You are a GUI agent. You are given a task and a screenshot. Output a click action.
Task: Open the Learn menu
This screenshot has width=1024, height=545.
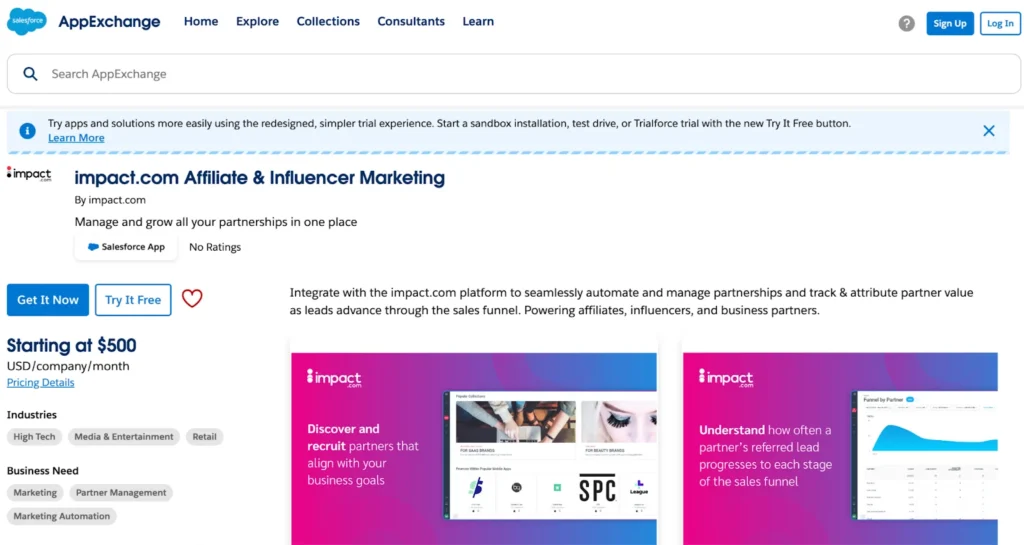pos(478,22)
